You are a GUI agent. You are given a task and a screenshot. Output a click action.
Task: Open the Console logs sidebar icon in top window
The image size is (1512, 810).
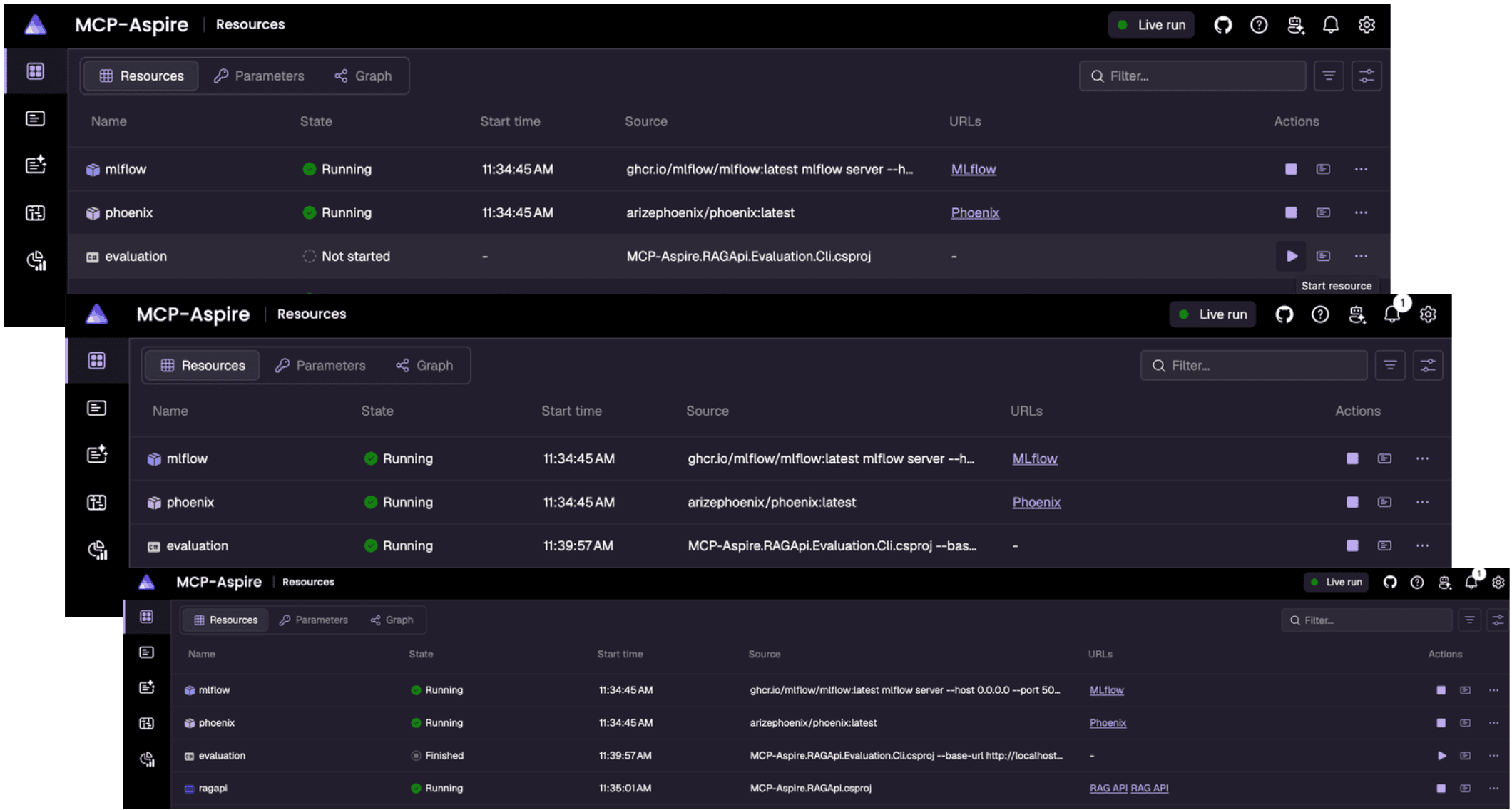point(36,118)
